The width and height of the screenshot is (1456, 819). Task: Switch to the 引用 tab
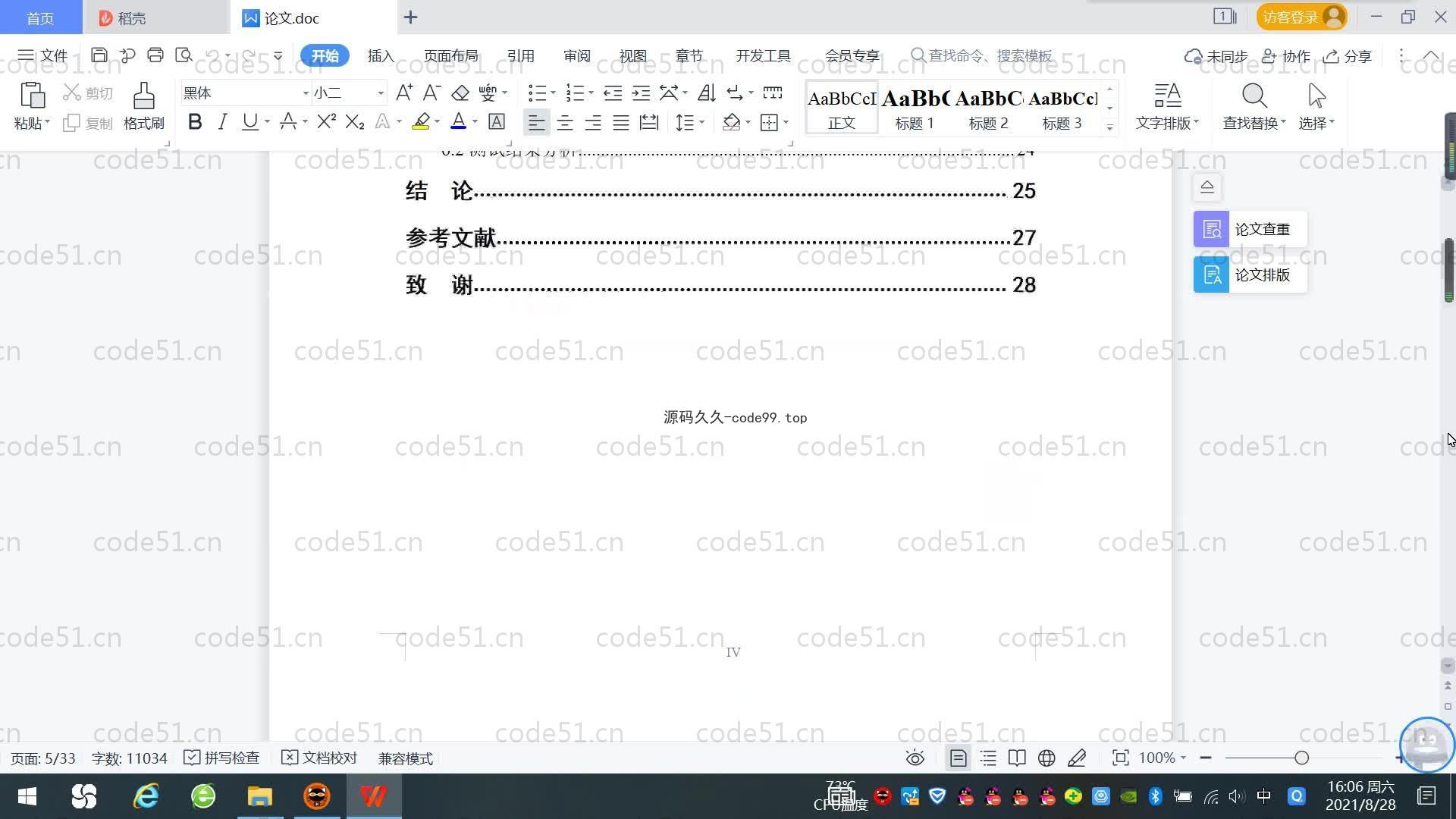(521, 55)
